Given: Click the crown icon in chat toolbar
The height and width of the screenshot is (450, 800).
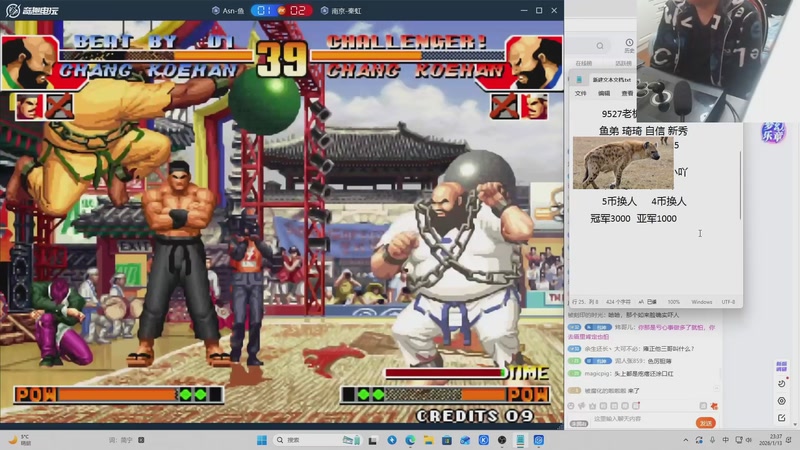Looking at the screenshot, I should click(x=592, y=406).
